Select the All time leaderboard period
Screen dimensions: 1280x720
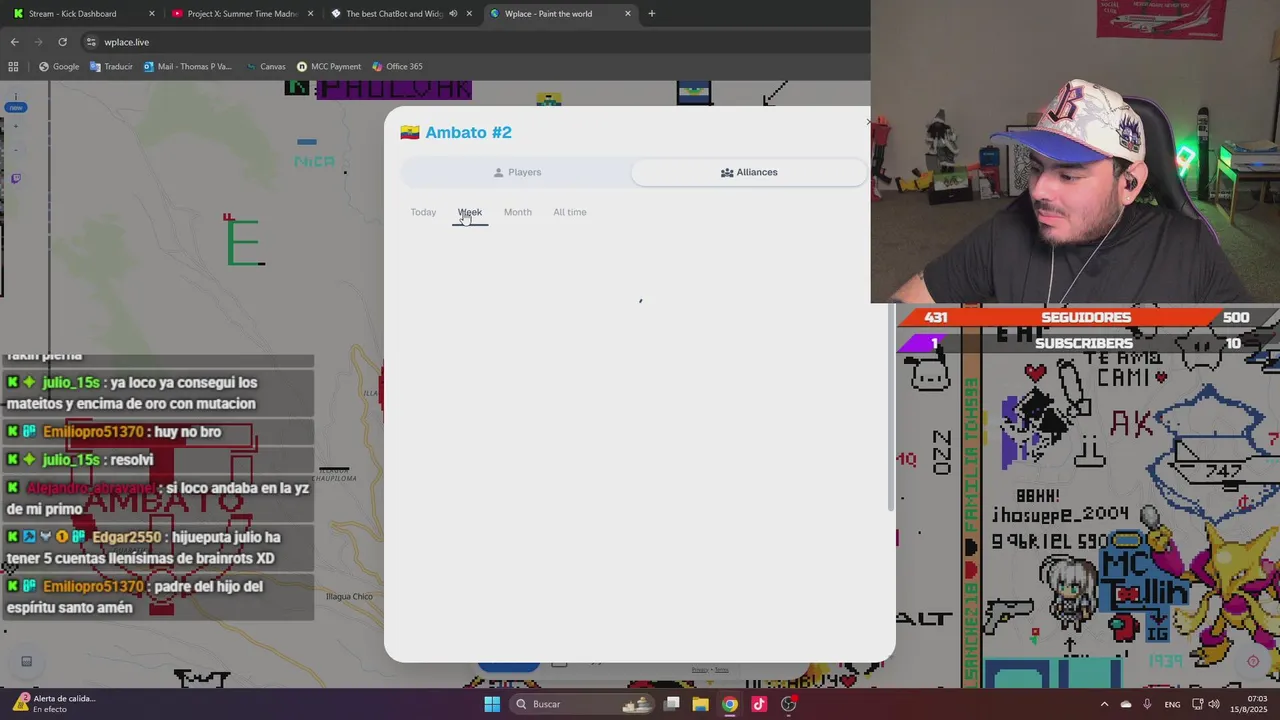pyautogui.click(x=570, y=212)
